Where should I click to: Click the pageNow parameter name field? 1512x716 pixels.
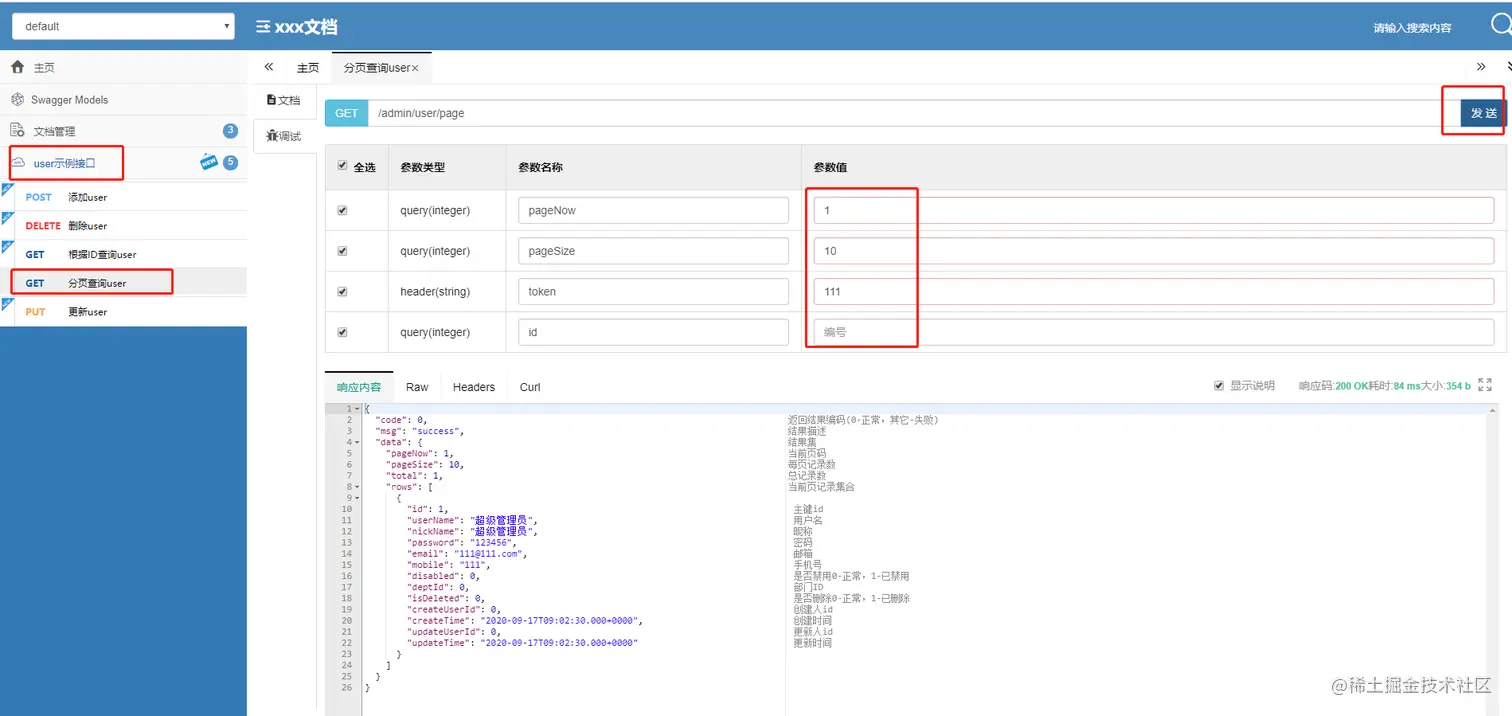click(x=653, y=210)
